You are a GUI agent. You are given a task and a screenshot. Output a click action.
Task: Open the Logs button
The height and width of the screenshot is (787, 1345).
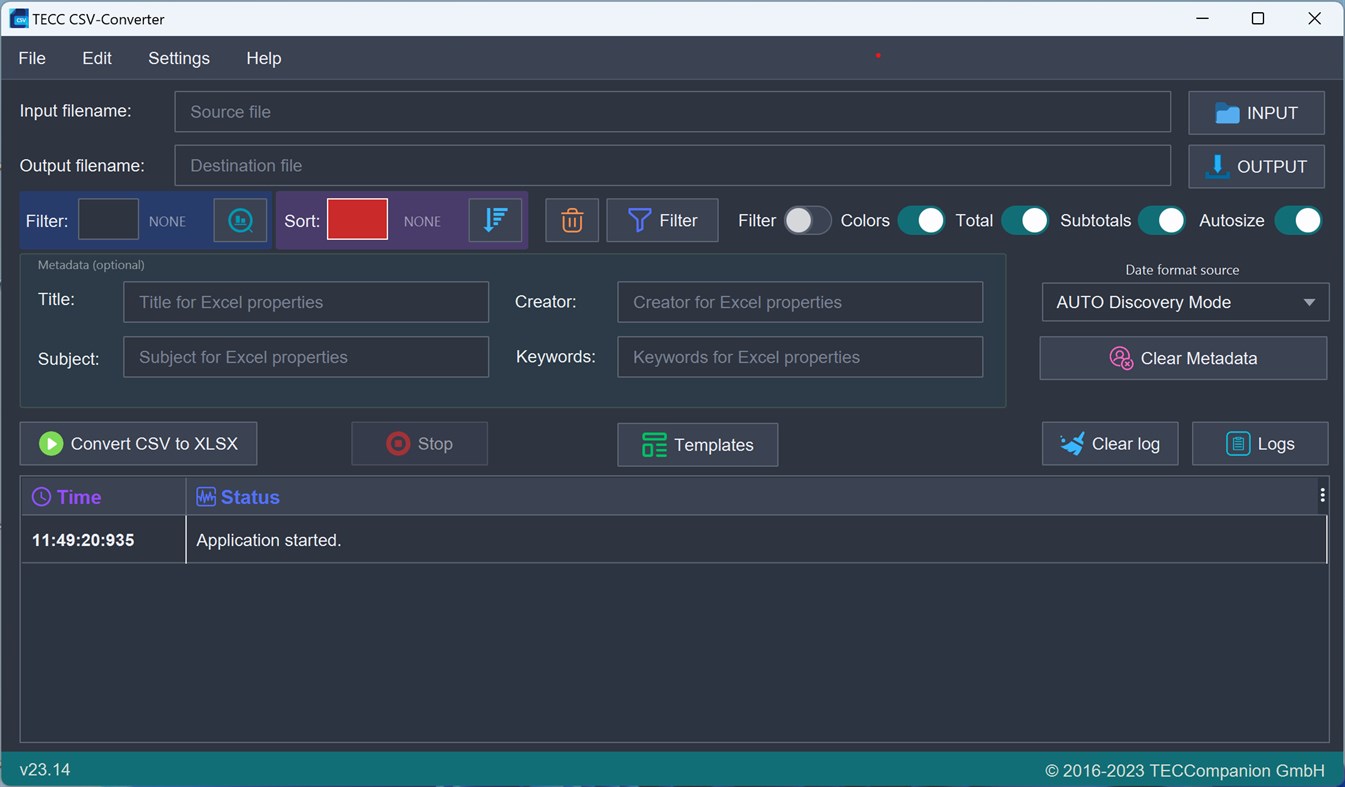[1260, 444]
